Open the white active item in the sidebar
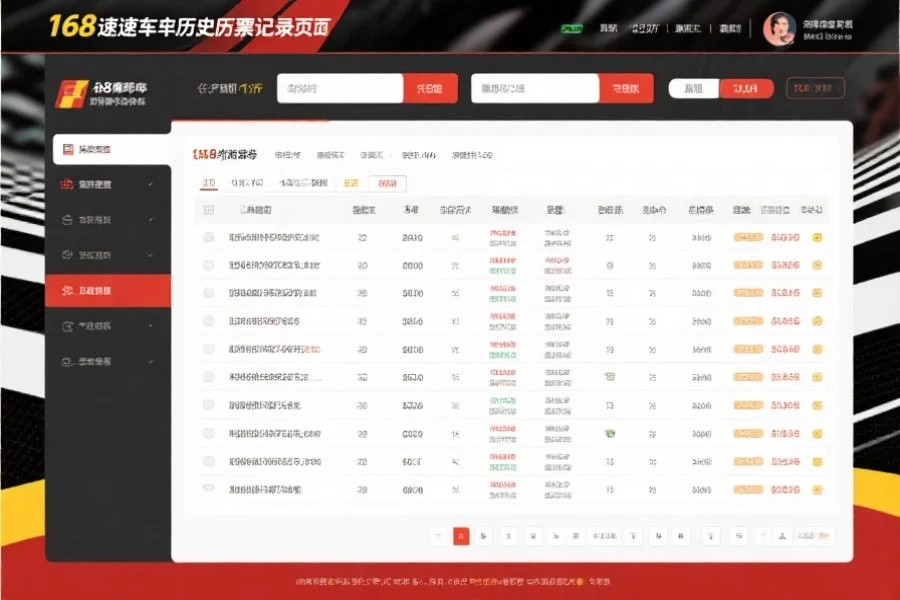Image resolution: width=900 pixels, height=600 pixels. pyautogui.click(x=112, y=149)
